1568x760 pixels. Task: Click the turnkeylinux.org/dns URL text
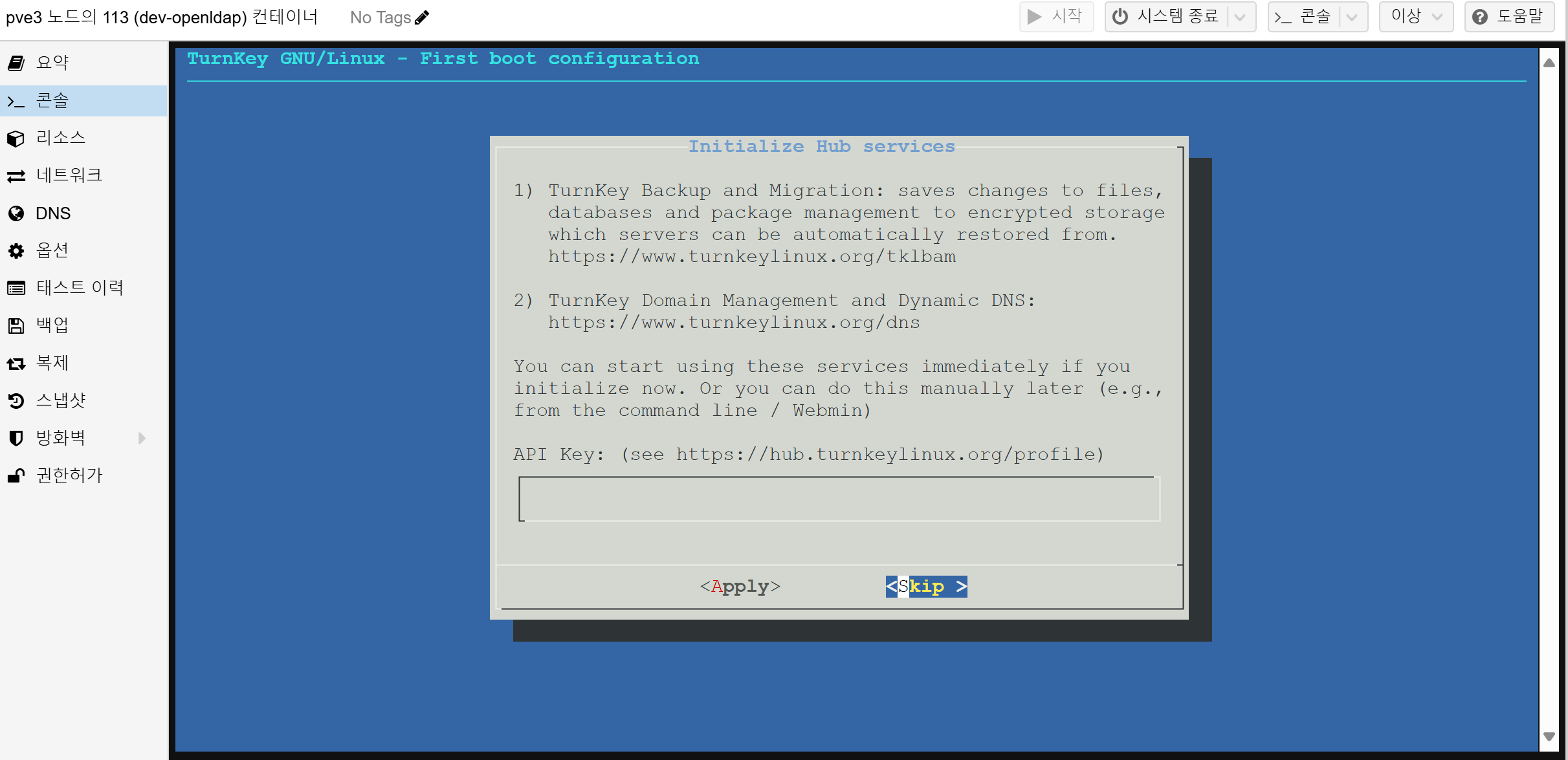coord(734,323)
